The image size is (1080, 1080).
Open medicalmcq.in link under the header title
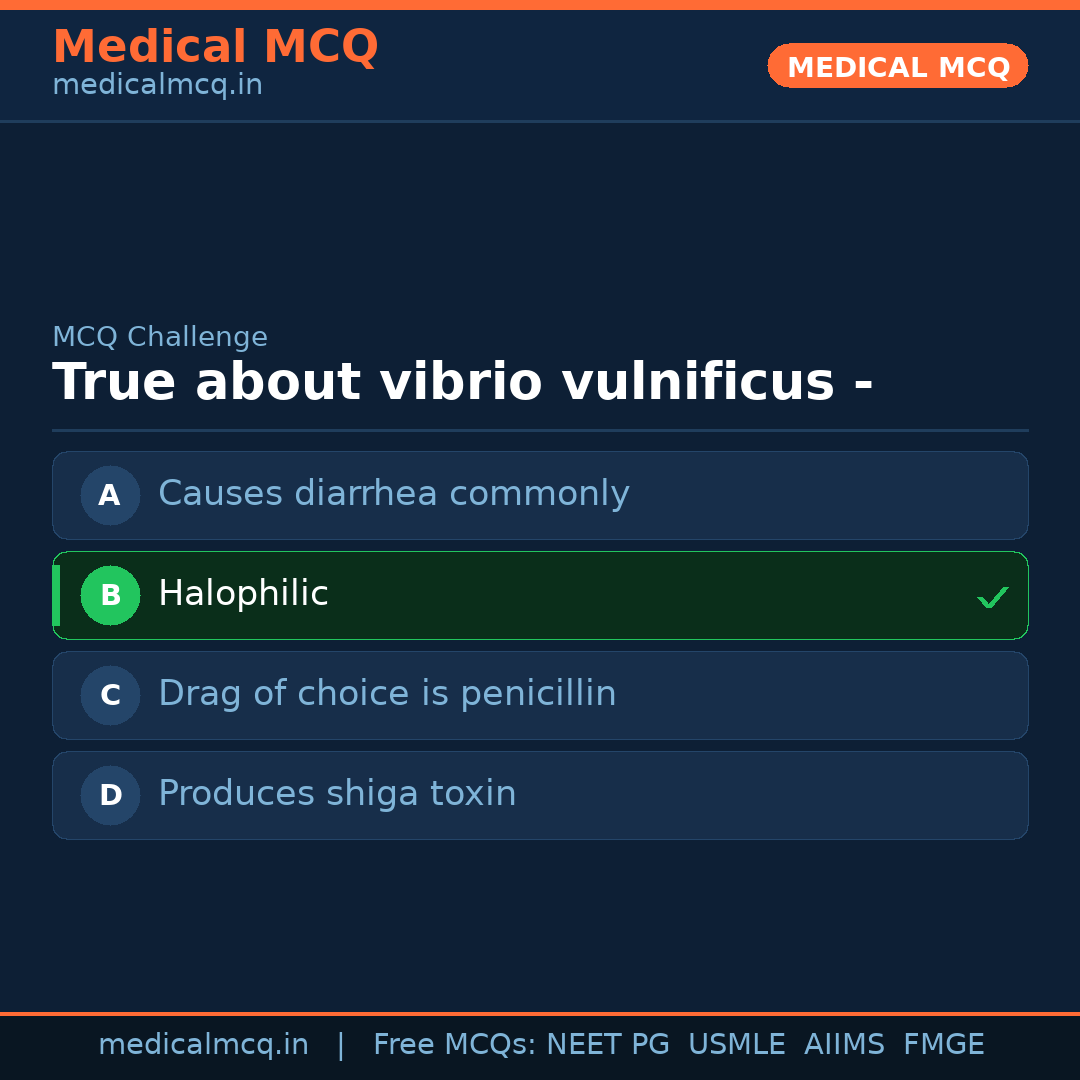(157, 86)
